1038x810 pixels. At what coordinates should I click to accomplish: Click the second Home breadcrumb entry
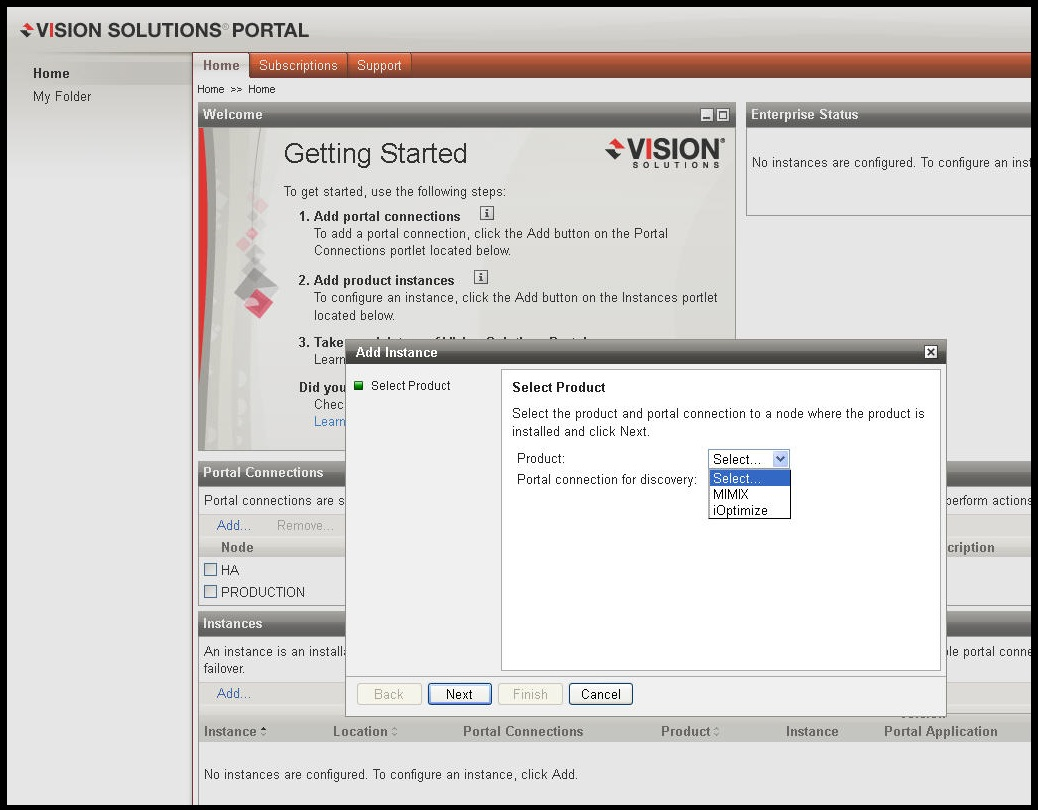261,89
